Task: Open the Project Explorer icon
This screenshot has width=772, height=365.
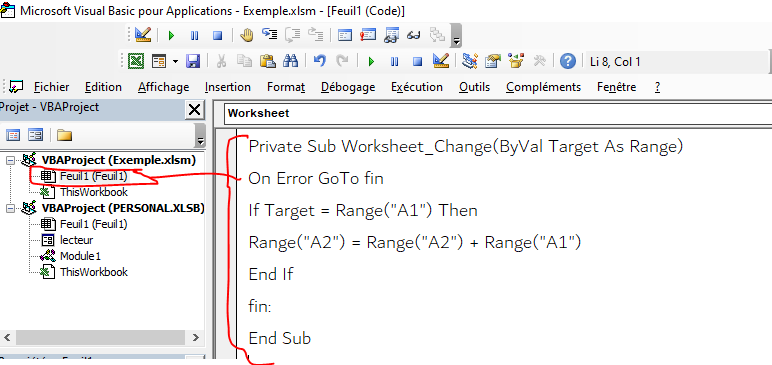Action: [470, 62]
